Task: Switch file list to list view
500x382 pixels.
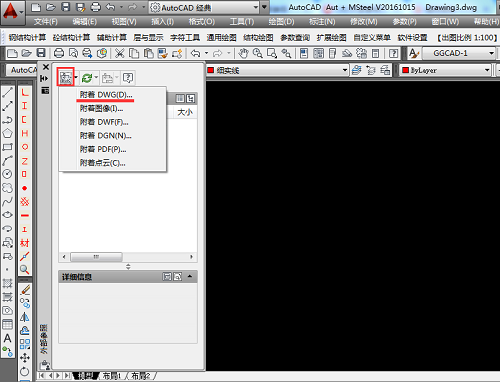Action: pos(180,98)
